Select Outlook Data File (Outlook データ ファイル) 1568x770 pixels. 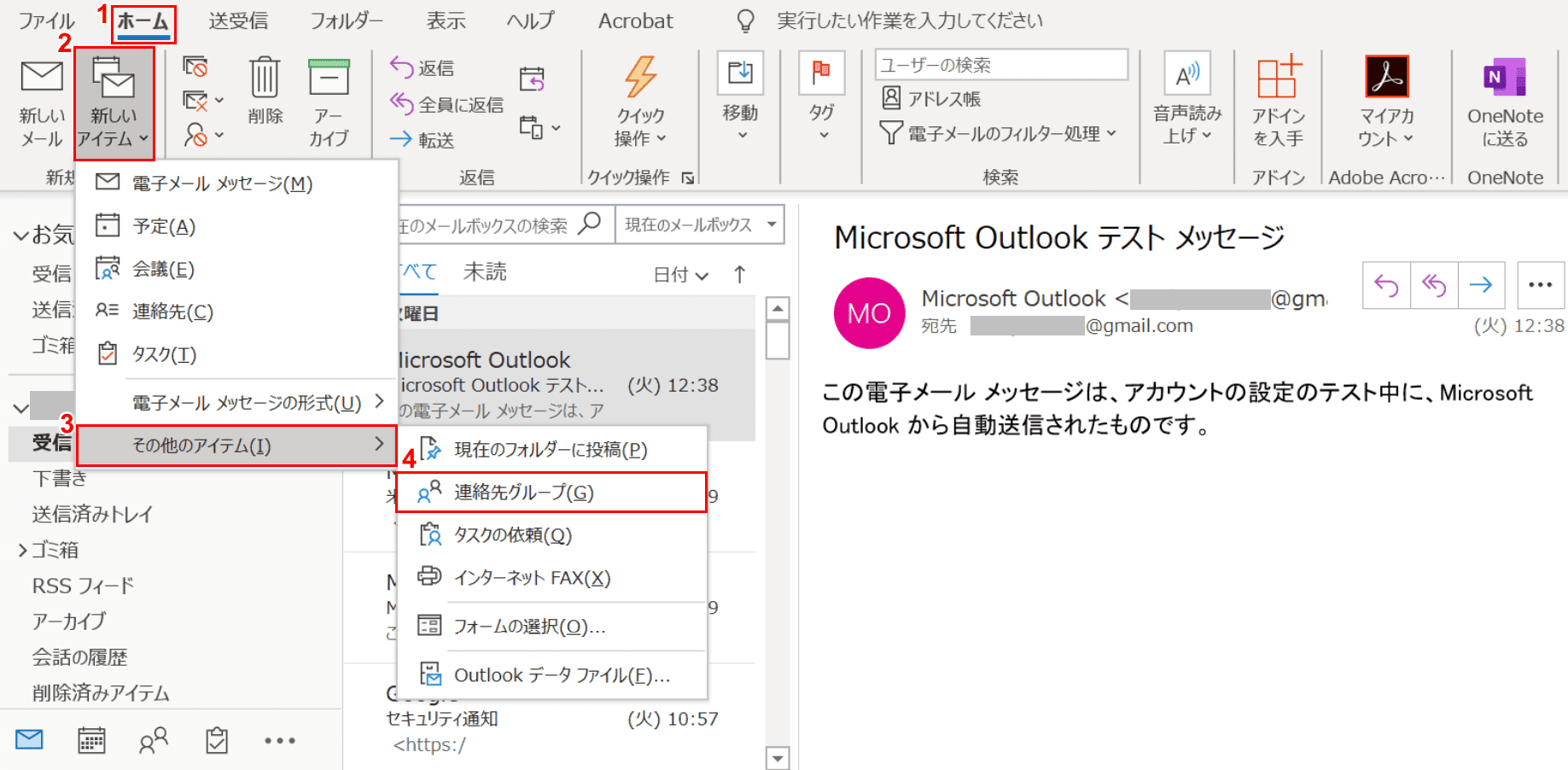[552, 674]
